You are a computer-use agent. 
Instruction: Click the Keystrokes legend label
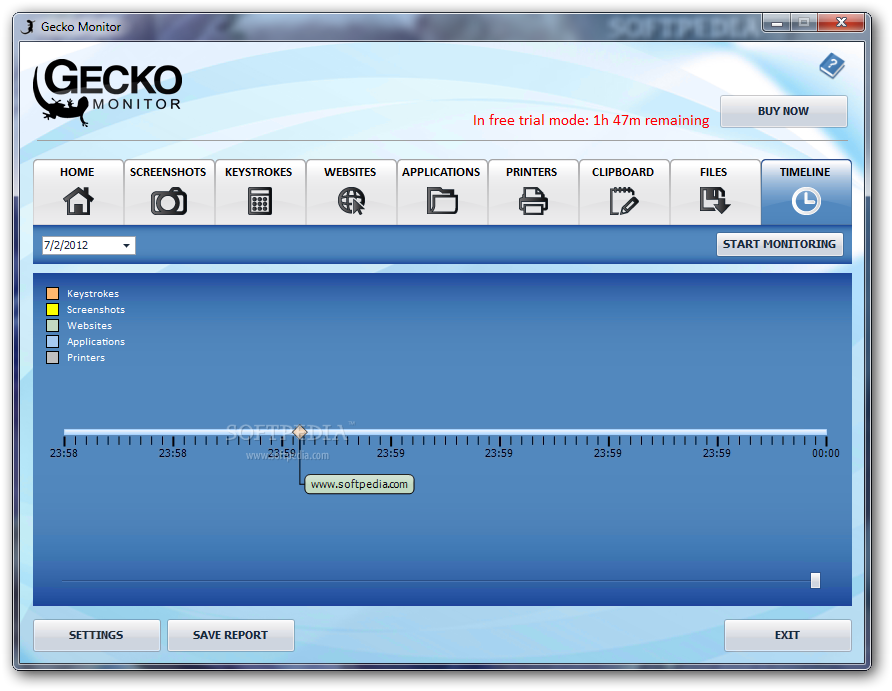pos(93,293)
